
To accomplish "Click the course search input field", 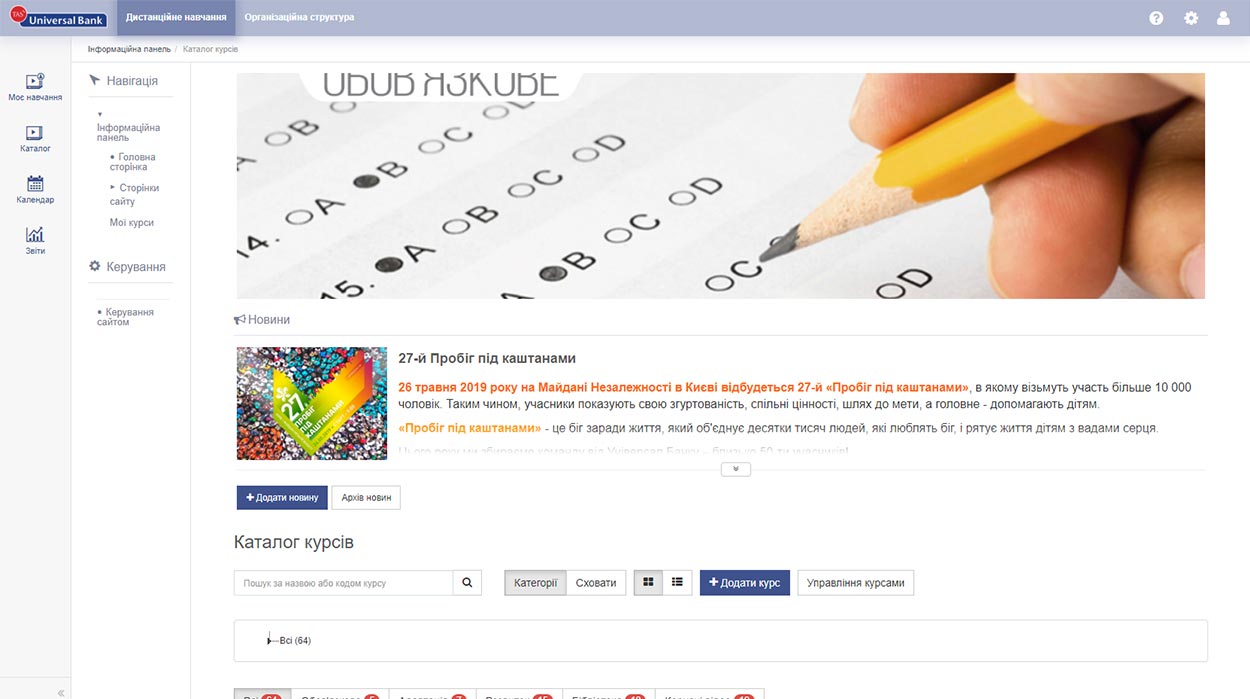I will [x=343, y=583].
